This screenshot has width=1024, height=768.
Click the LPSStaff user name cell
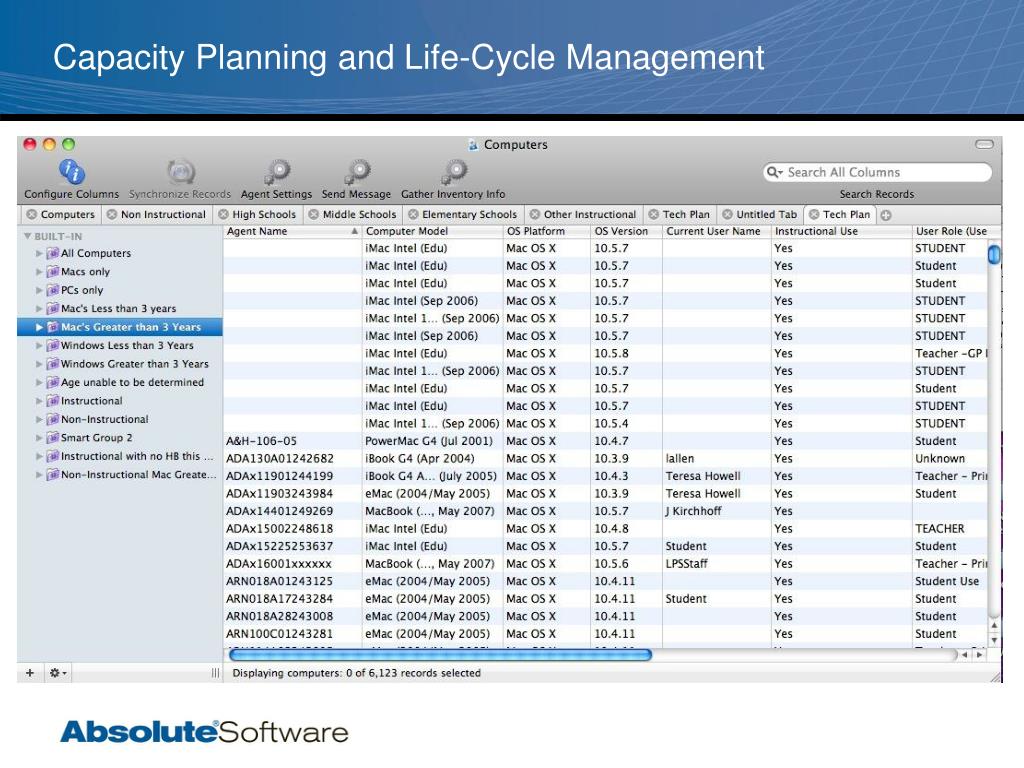[x=716, y=564]
